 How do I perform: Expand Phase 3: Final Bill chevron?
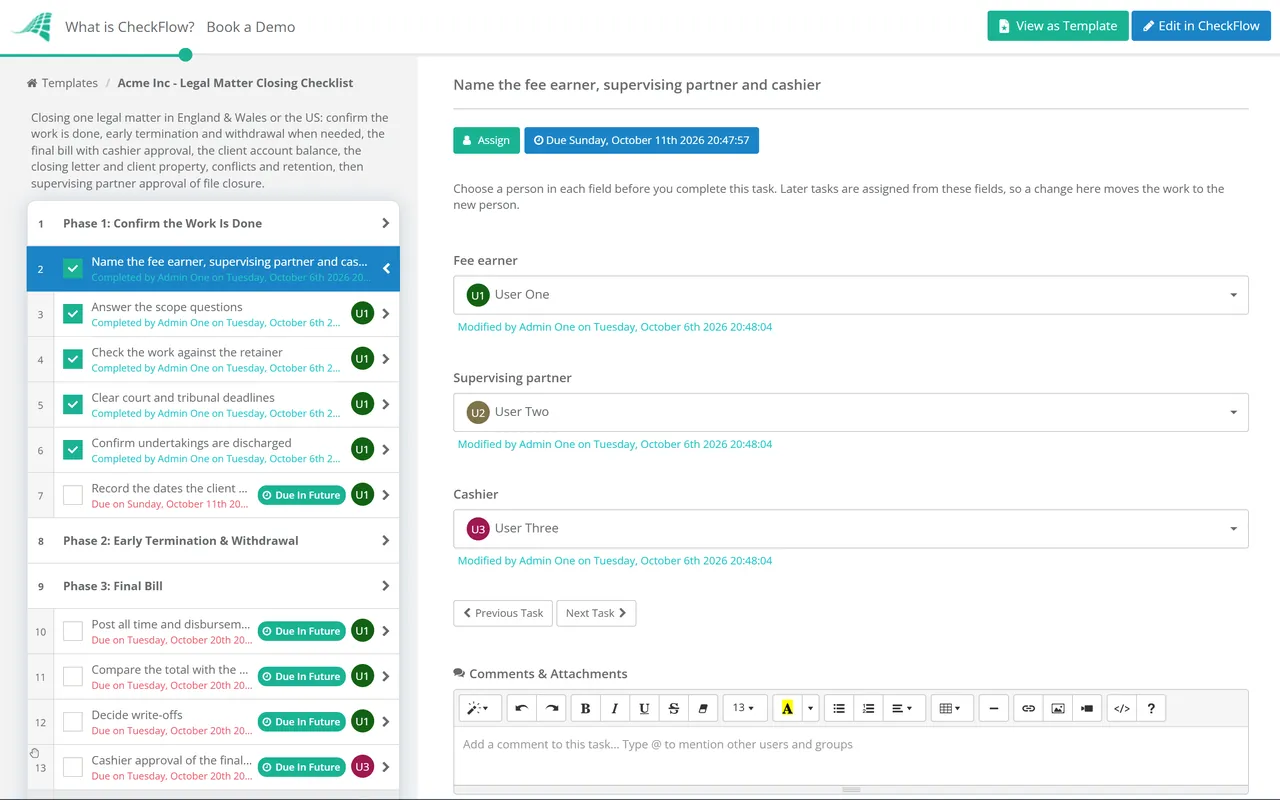386,586
